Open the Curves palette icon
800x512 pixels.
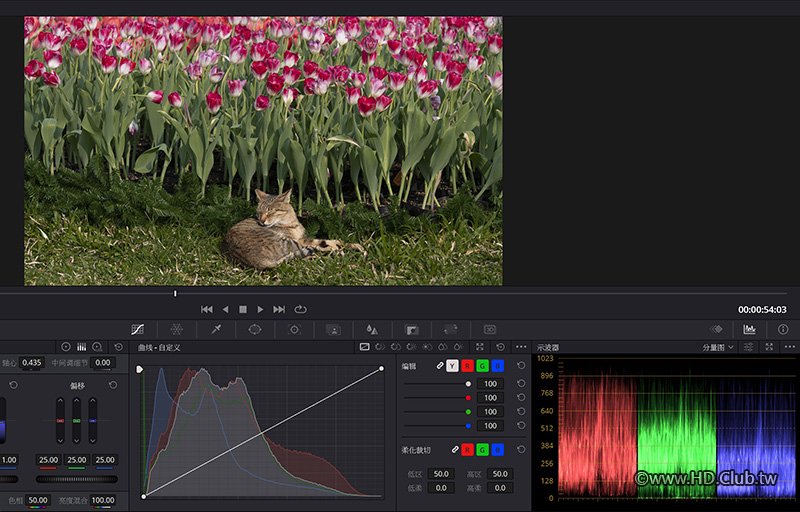[x=137, y=329]
